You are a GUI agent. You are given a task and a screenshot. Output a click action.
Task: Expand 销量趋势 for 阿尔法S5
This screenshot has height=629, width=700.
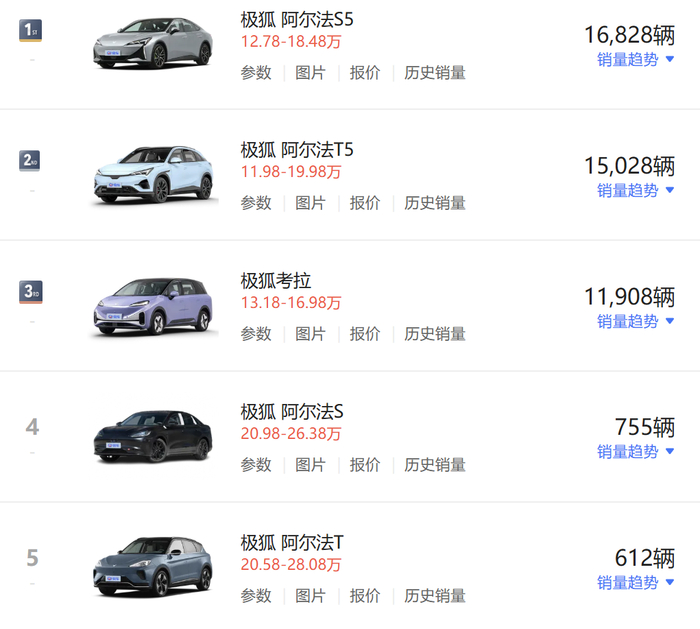(636, 59)
